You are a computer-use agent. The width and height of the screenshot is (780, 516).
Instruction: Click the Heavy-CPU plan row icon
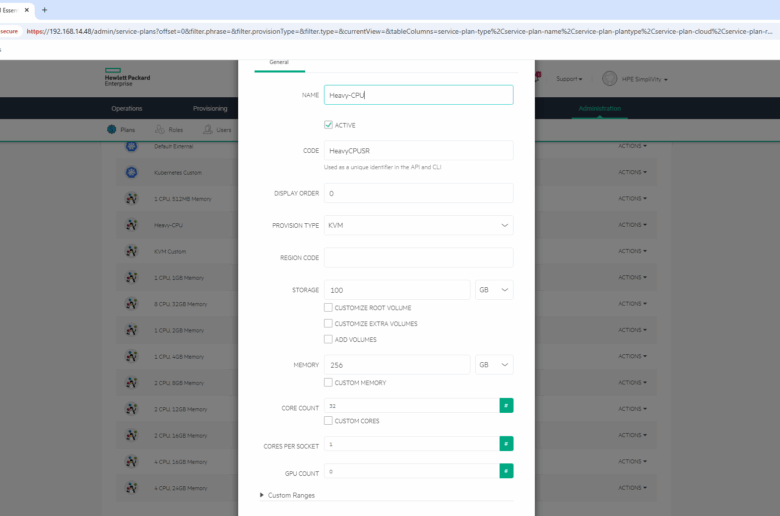point(131,225)
